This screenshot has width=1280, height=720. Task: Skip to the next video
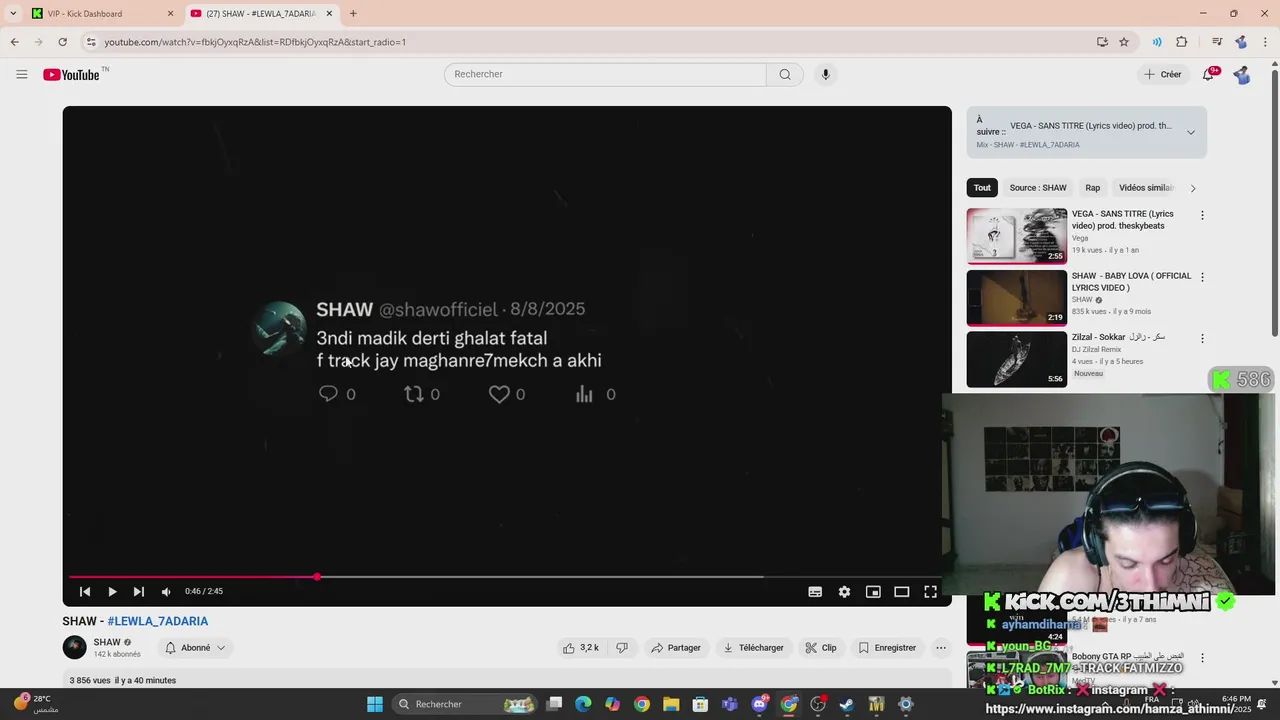click(x=139, y=591)
